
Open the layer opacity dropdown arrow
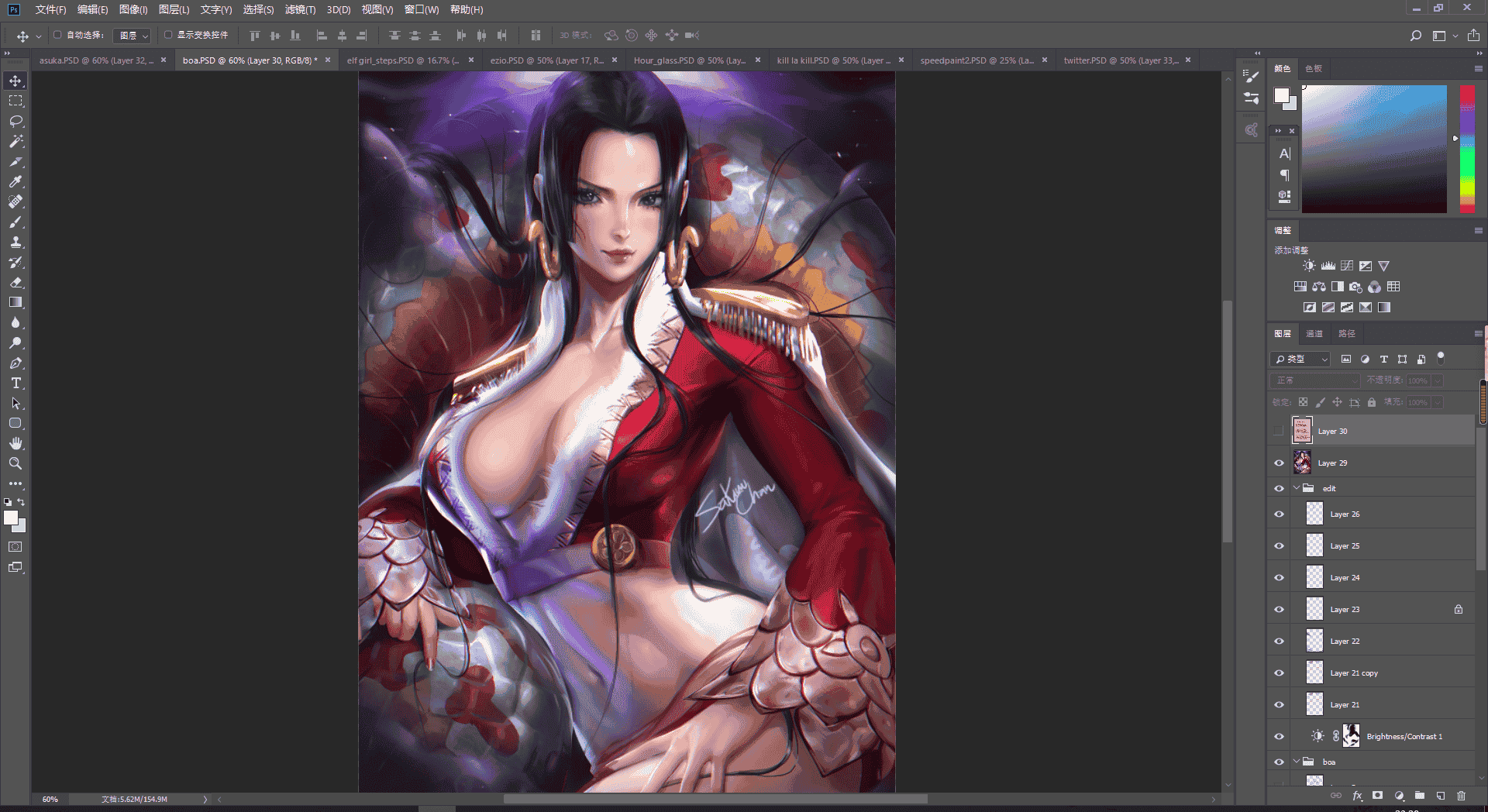point(1438,380)
